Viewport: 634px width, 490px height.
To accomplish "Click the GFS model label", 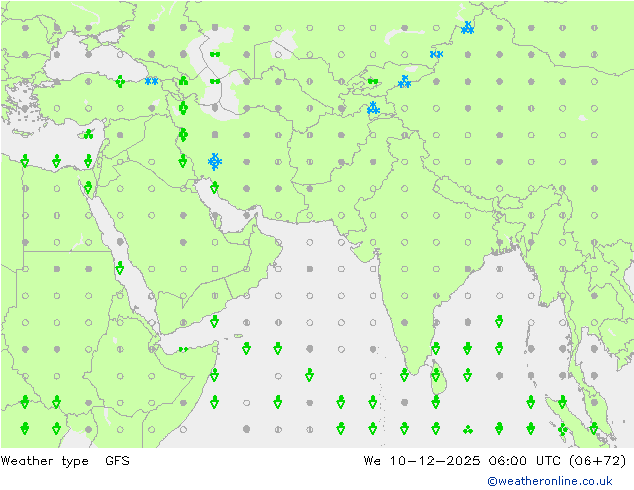I will pos(117,461).
